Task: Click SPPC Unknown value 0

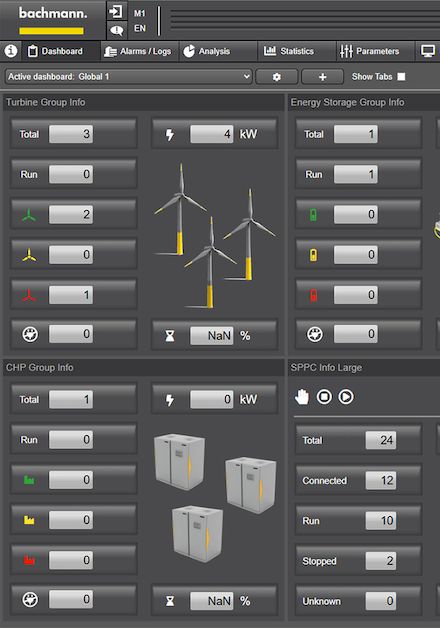Action: (x=381, y=601)
